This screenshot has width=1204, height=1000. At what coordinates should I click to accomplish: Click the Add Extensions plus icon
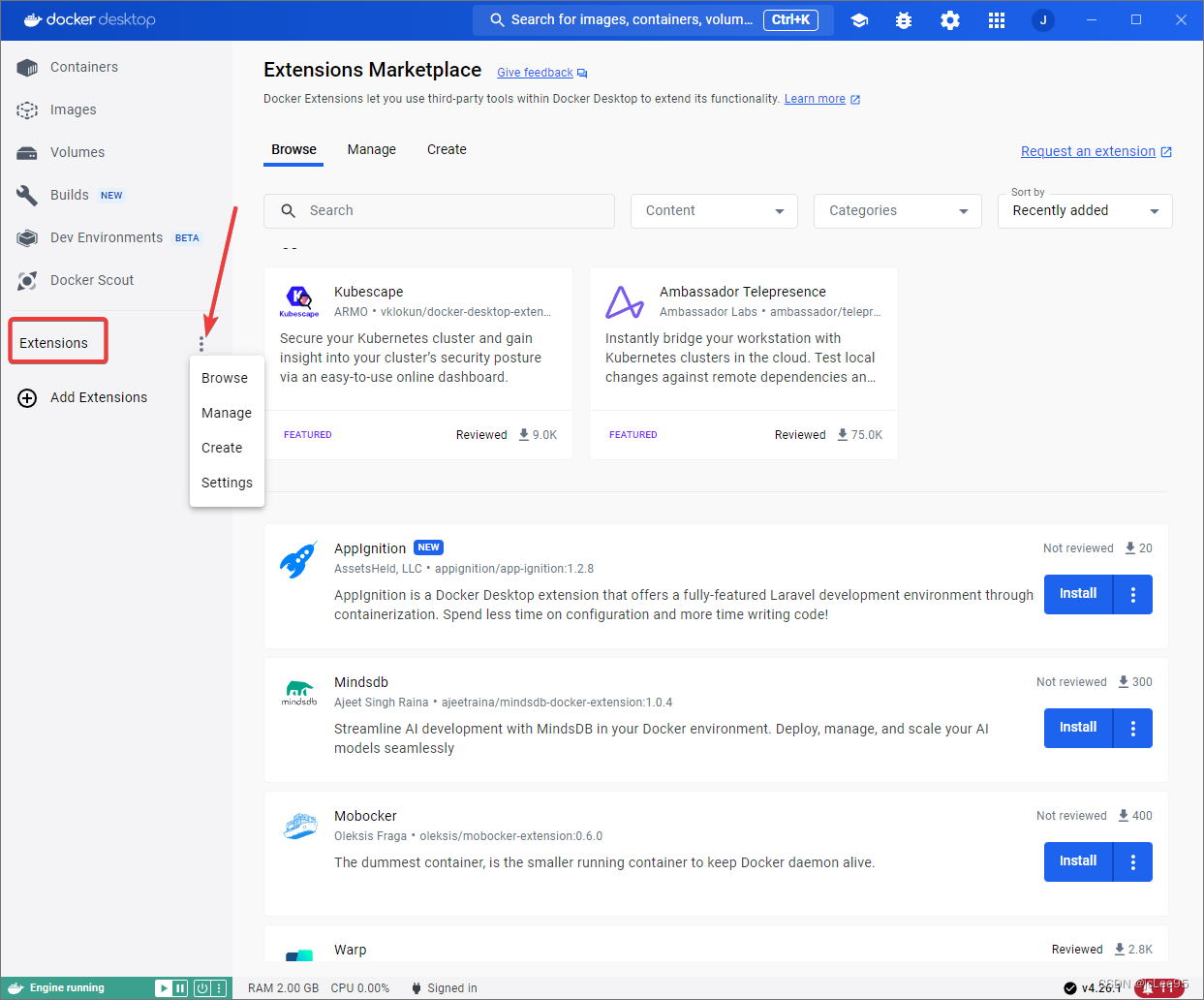click(27, 398)
